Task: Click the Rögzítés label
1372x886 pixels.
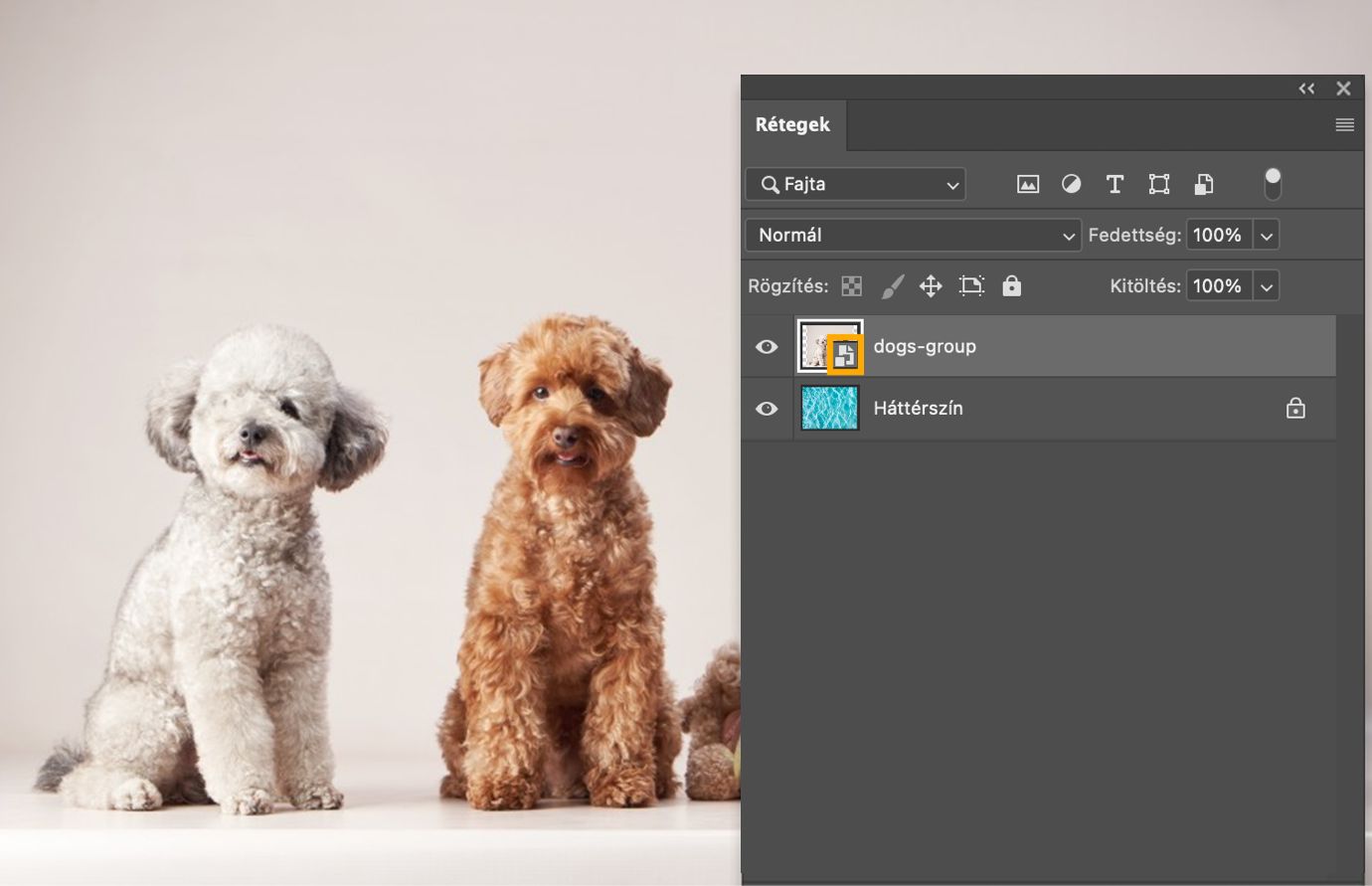Action: click(x=787, y=286)
